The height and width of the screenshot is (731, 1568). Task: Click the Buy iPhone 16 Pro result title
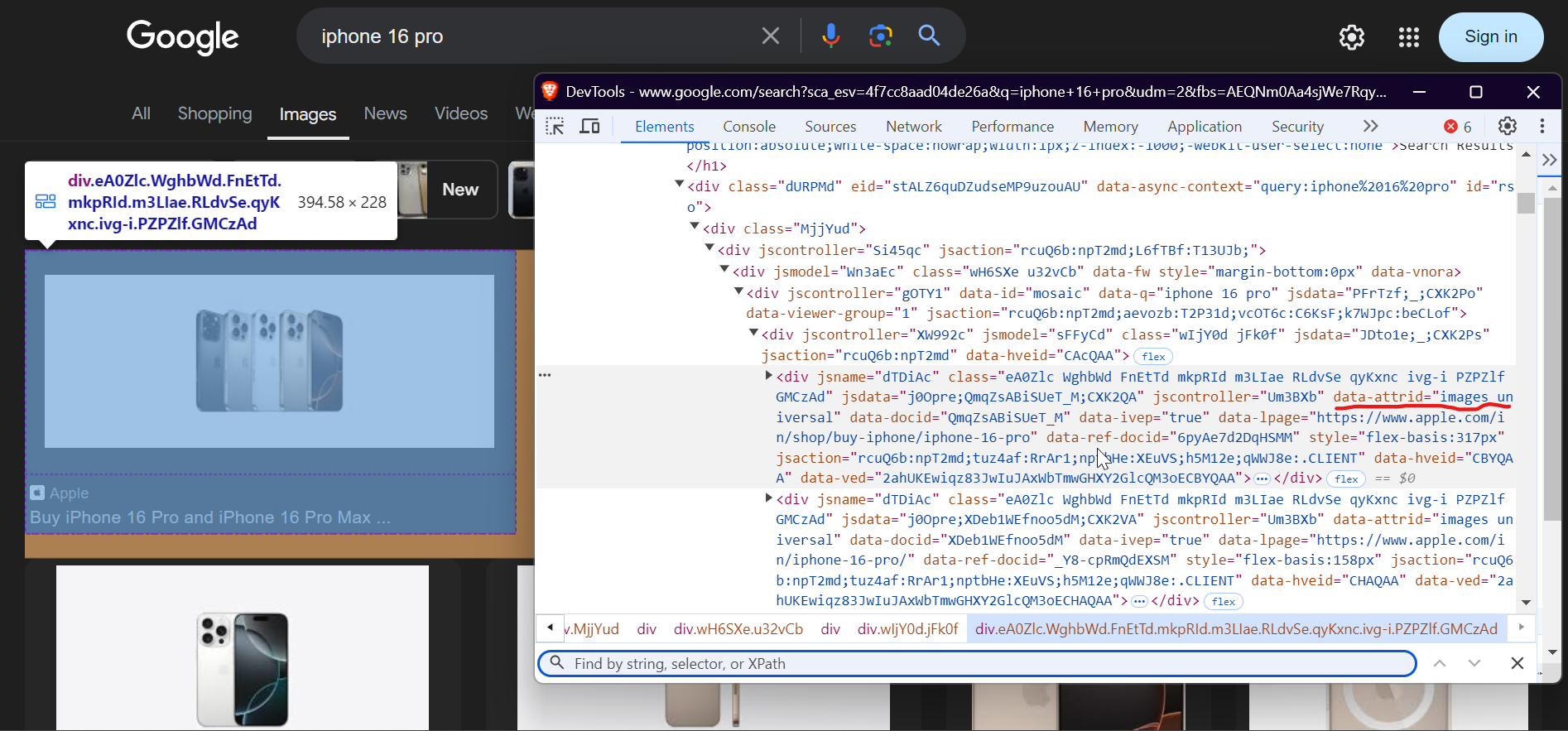(x=209, y=517)
